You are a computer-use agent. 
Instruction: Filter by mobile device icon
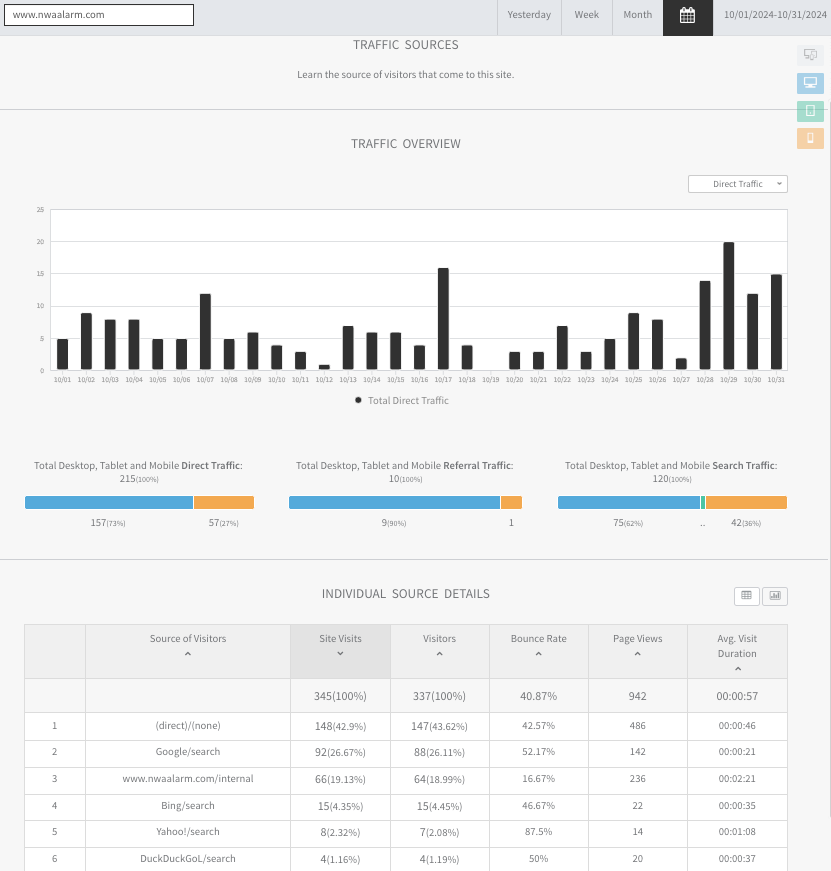tap(810, 138)
